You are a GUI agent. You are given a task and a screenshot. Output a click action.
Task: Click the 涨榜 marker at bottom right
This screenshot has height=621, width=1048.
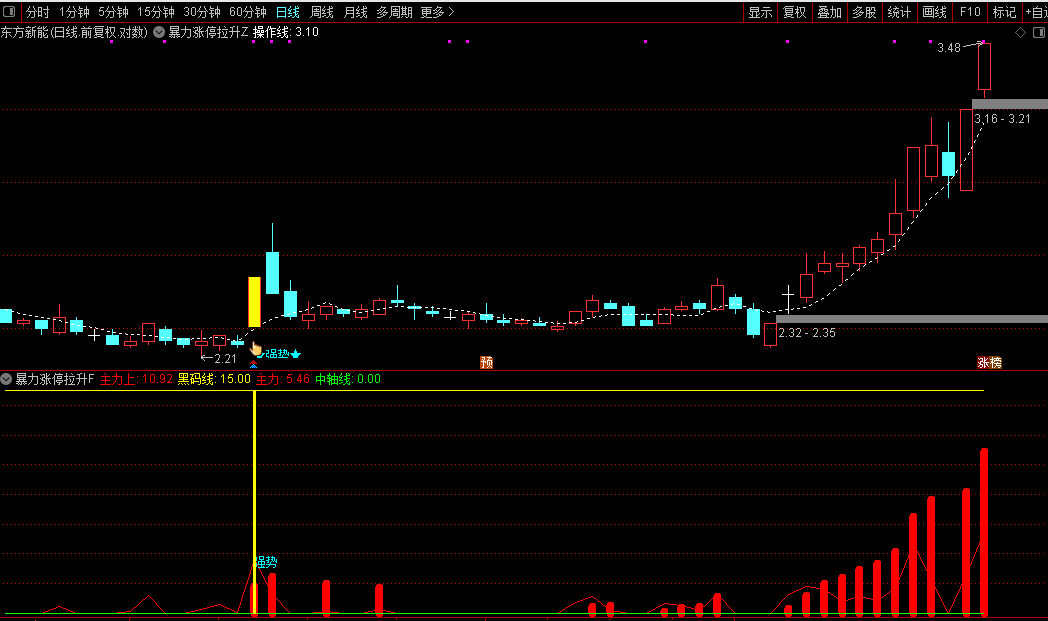(990, 362)
